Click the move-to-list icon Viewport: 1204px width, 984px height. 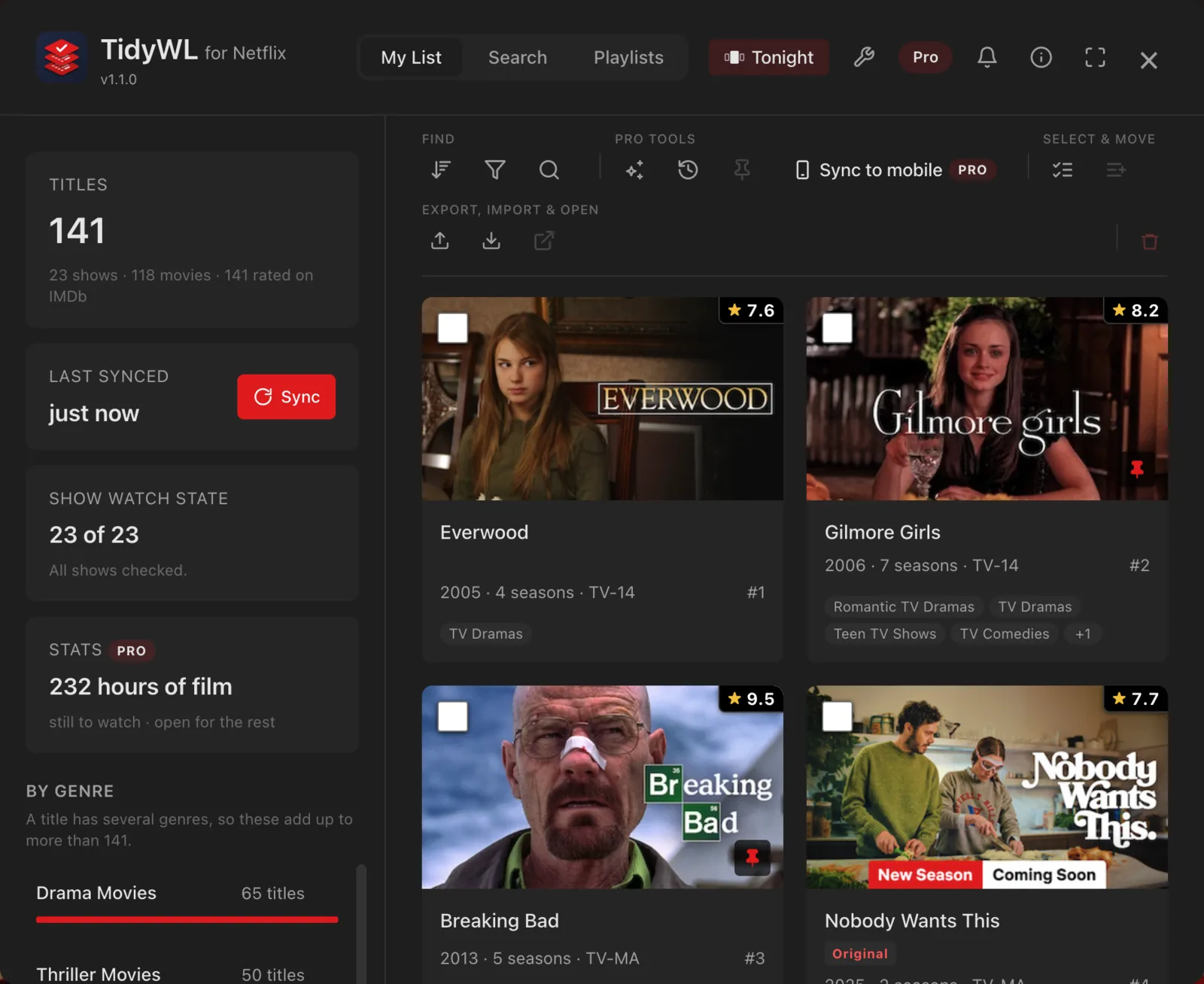(1116, 170)
